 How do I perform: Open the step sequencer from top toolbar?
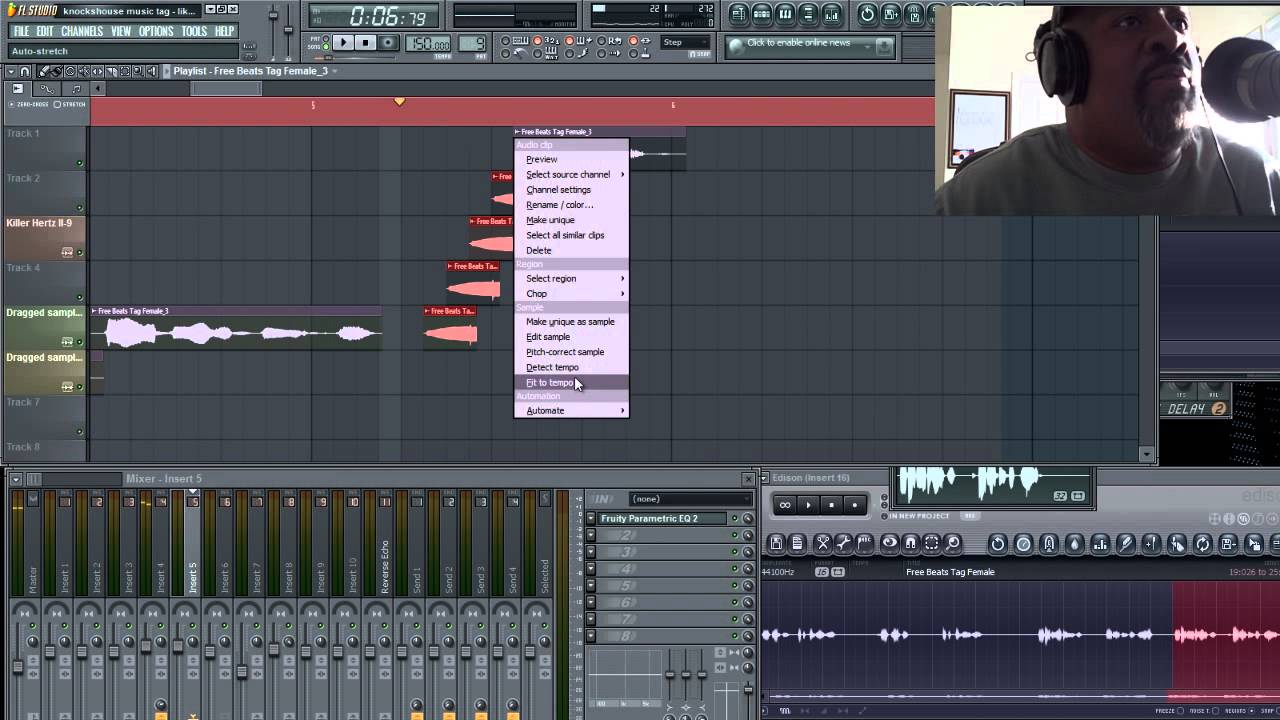pos(762,14)
